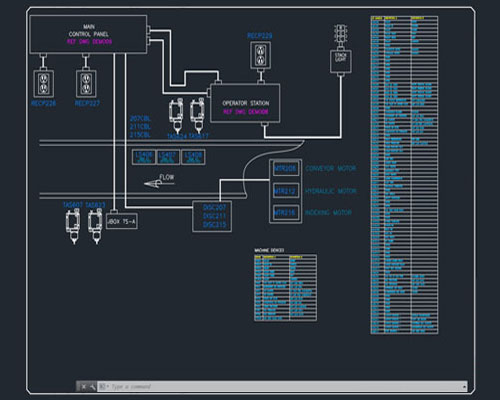Click the 'MACHINE DEVICES' table title
Viewport: 500px width, 400px height.
269,250
